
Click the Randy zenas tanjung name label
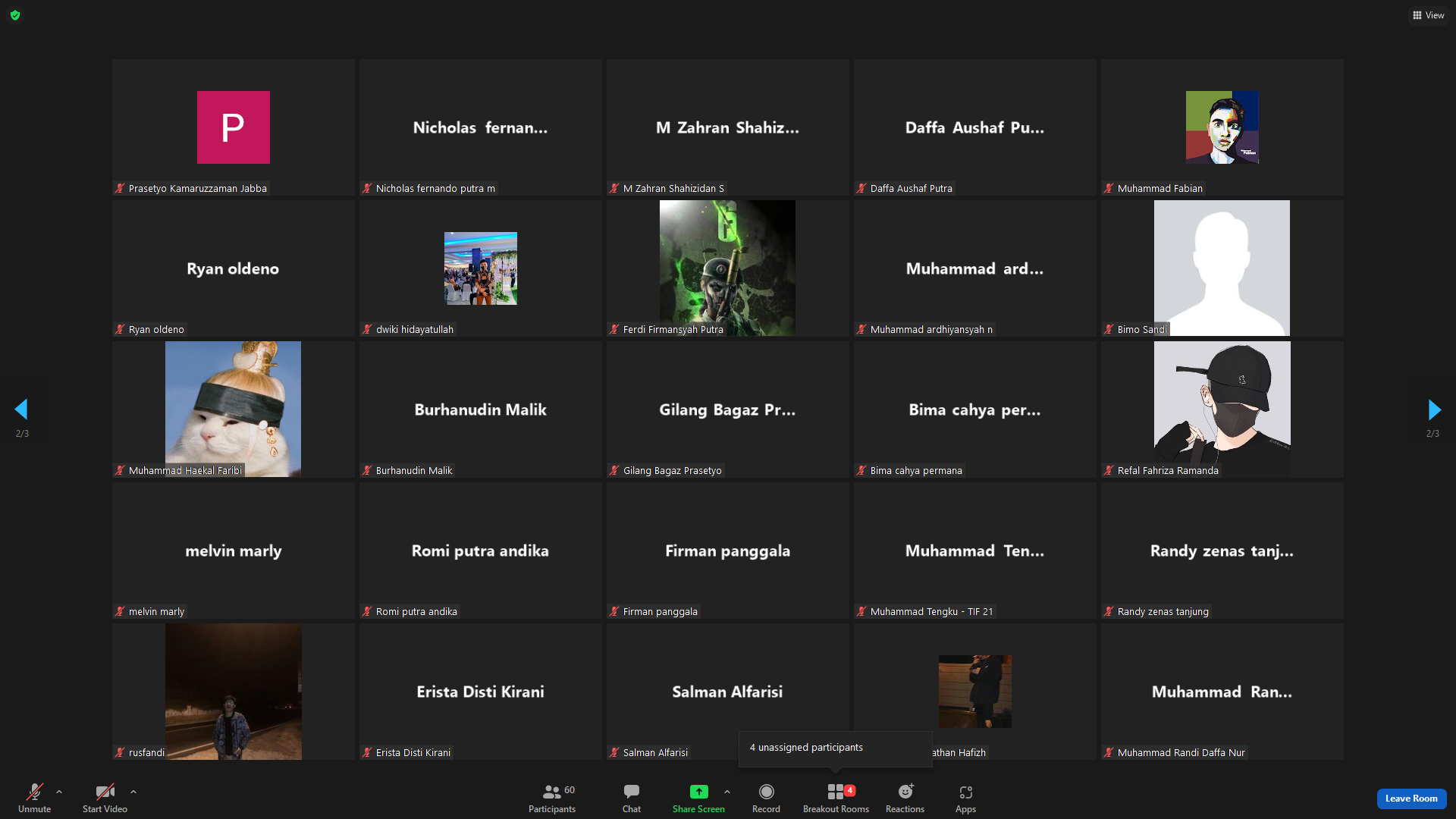[1163, 612]
